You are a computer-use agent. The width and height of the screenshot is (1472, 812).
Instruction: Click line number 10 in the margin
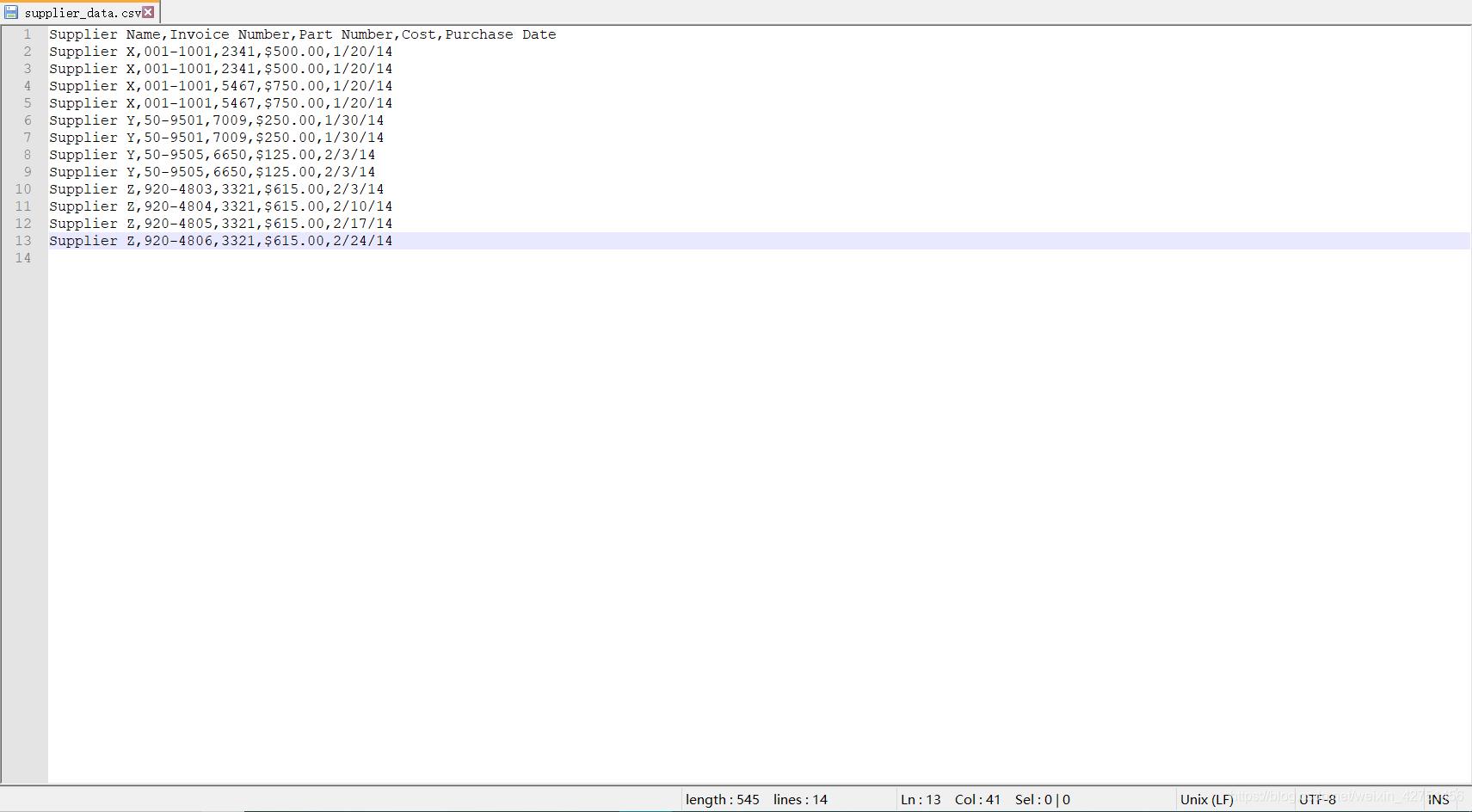coord(23,189)
